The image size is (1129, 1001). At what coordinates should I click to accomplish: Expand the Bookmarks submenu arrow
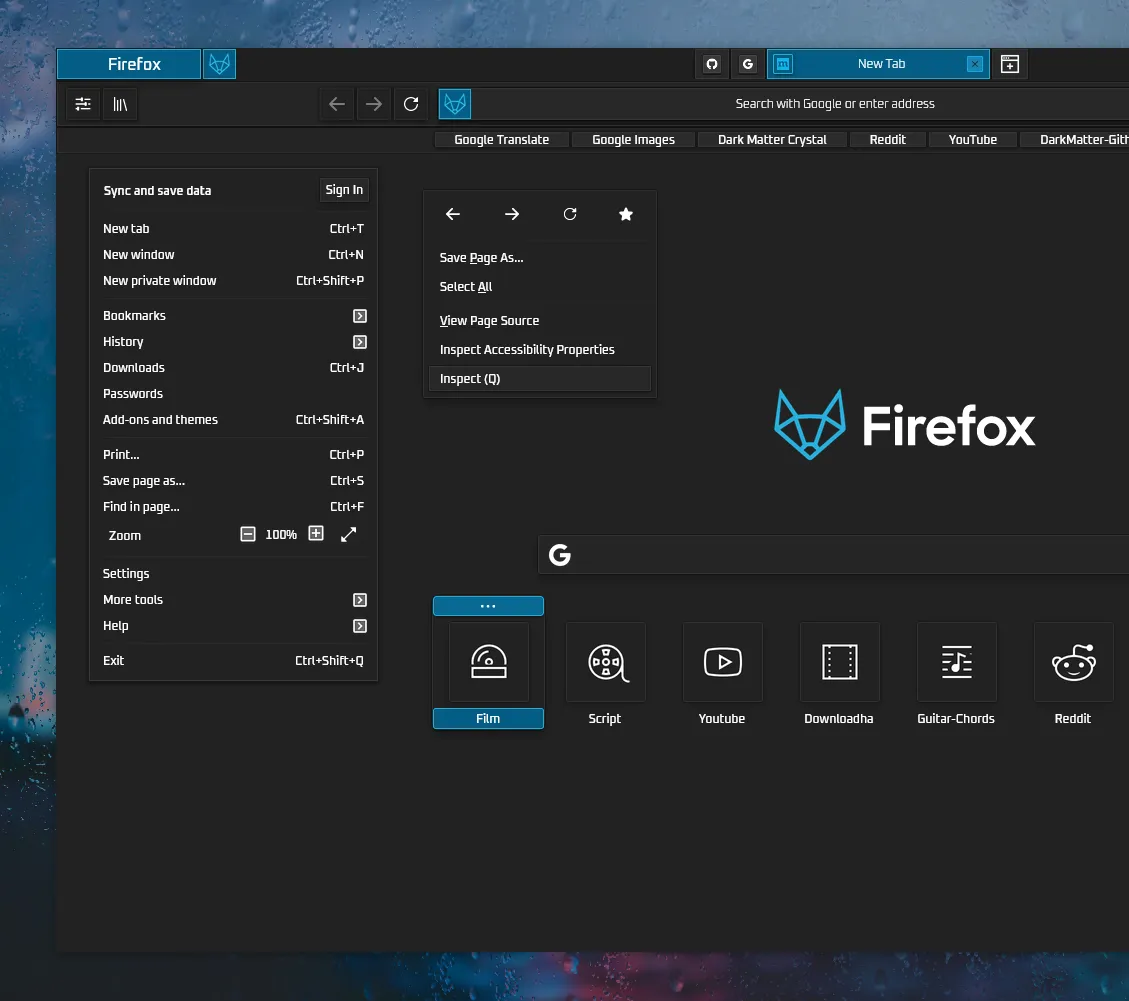pos(360,316)
